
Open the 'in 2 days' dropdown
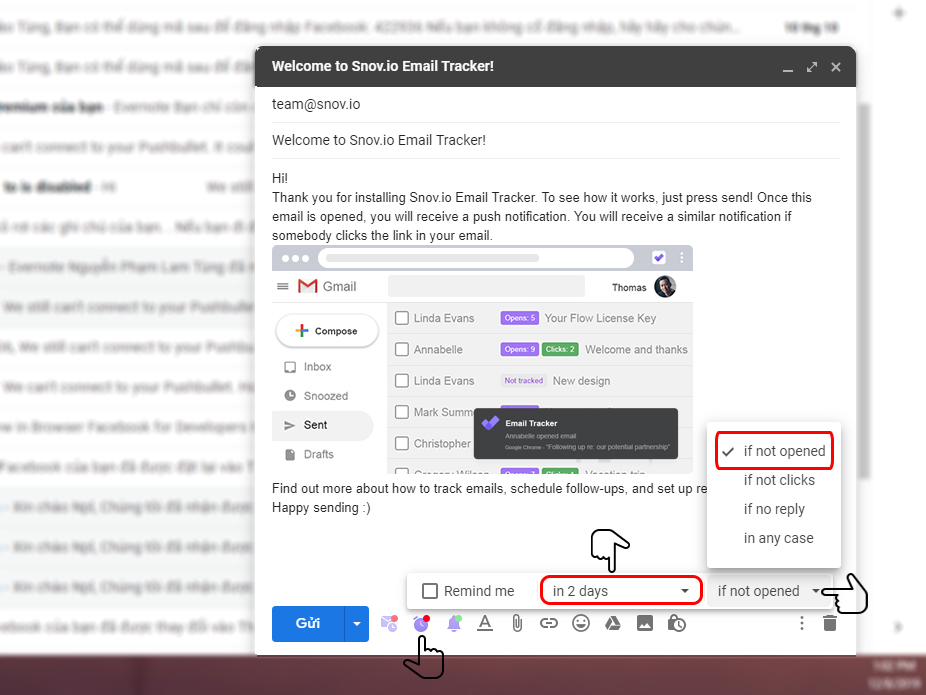tap(621, 590)
